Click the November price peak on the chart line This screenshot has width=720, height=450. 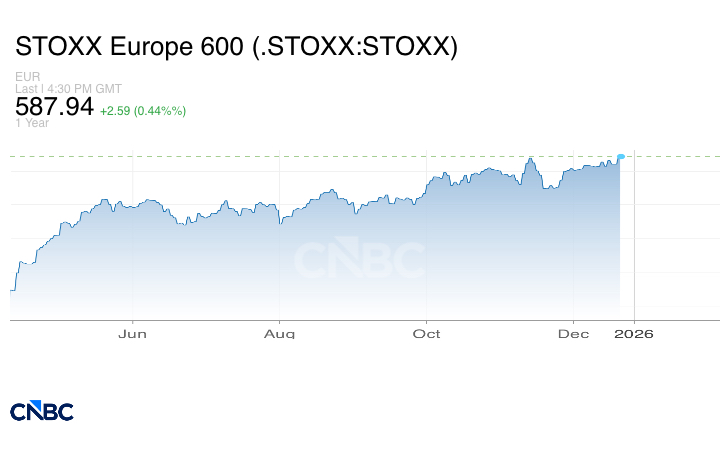(x=530, y=158)
